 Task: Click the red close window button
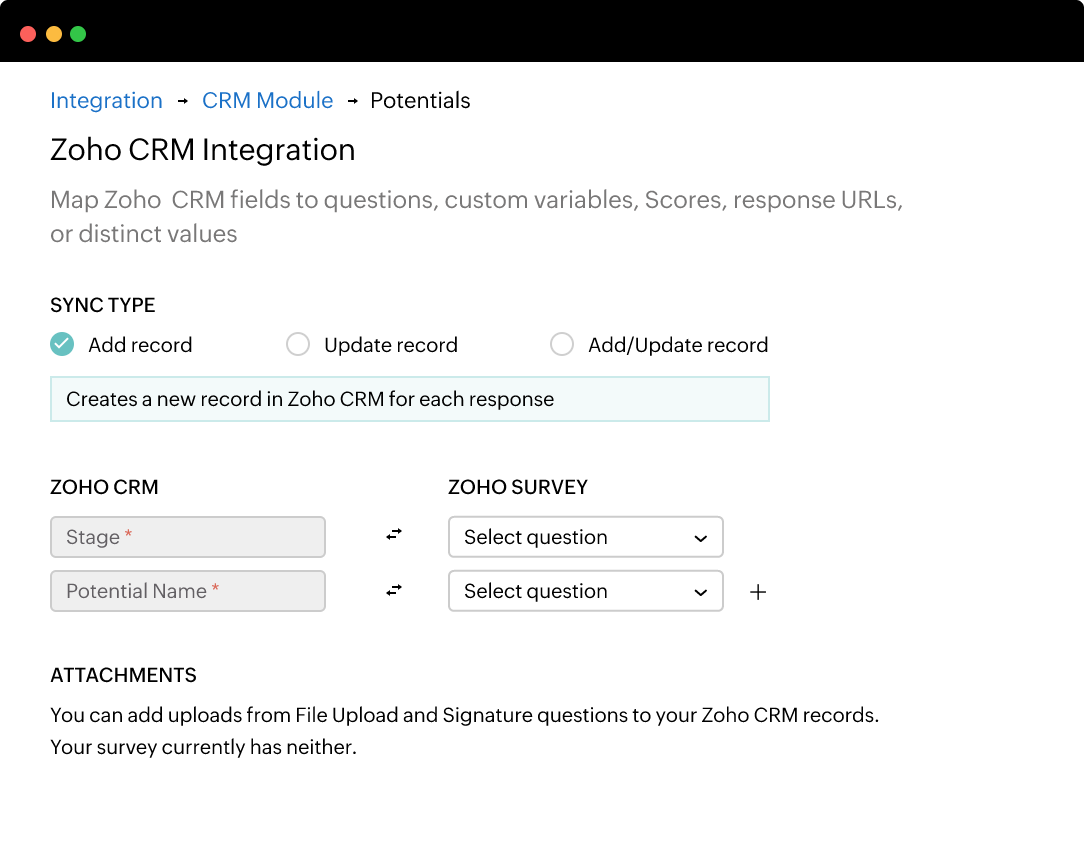(x=28, y=34)
